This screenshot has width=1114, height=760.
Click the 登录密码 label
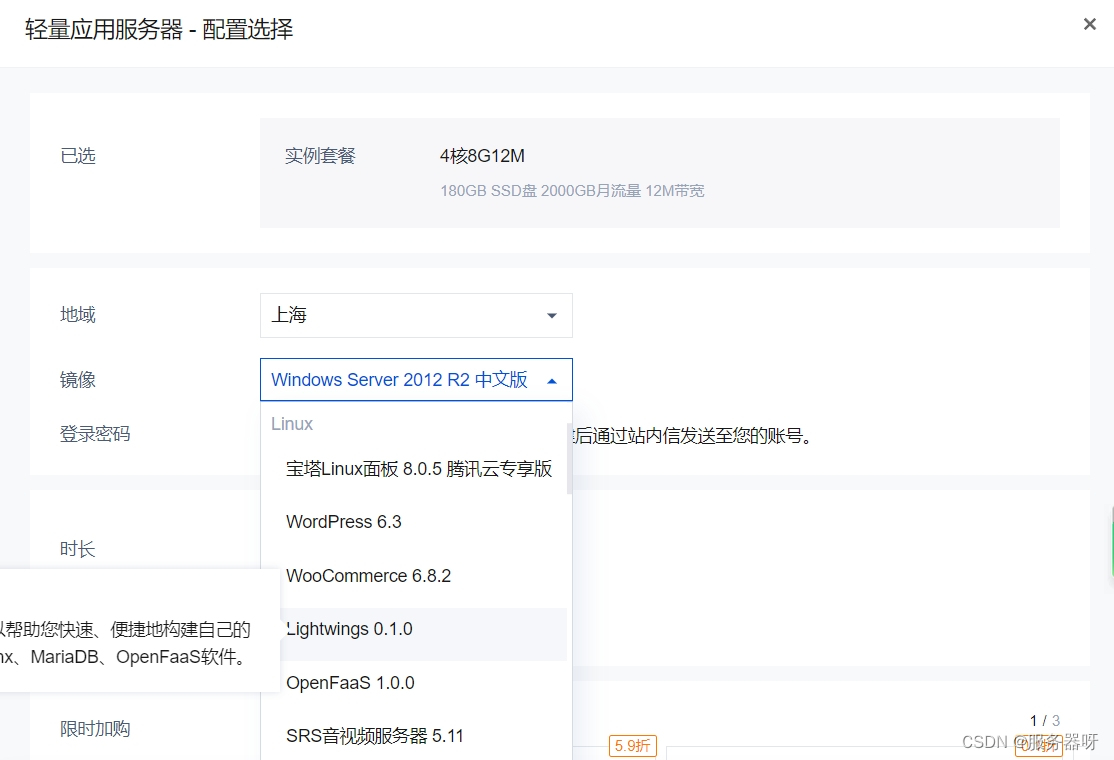pyautogui.click(x=95, y=434)
